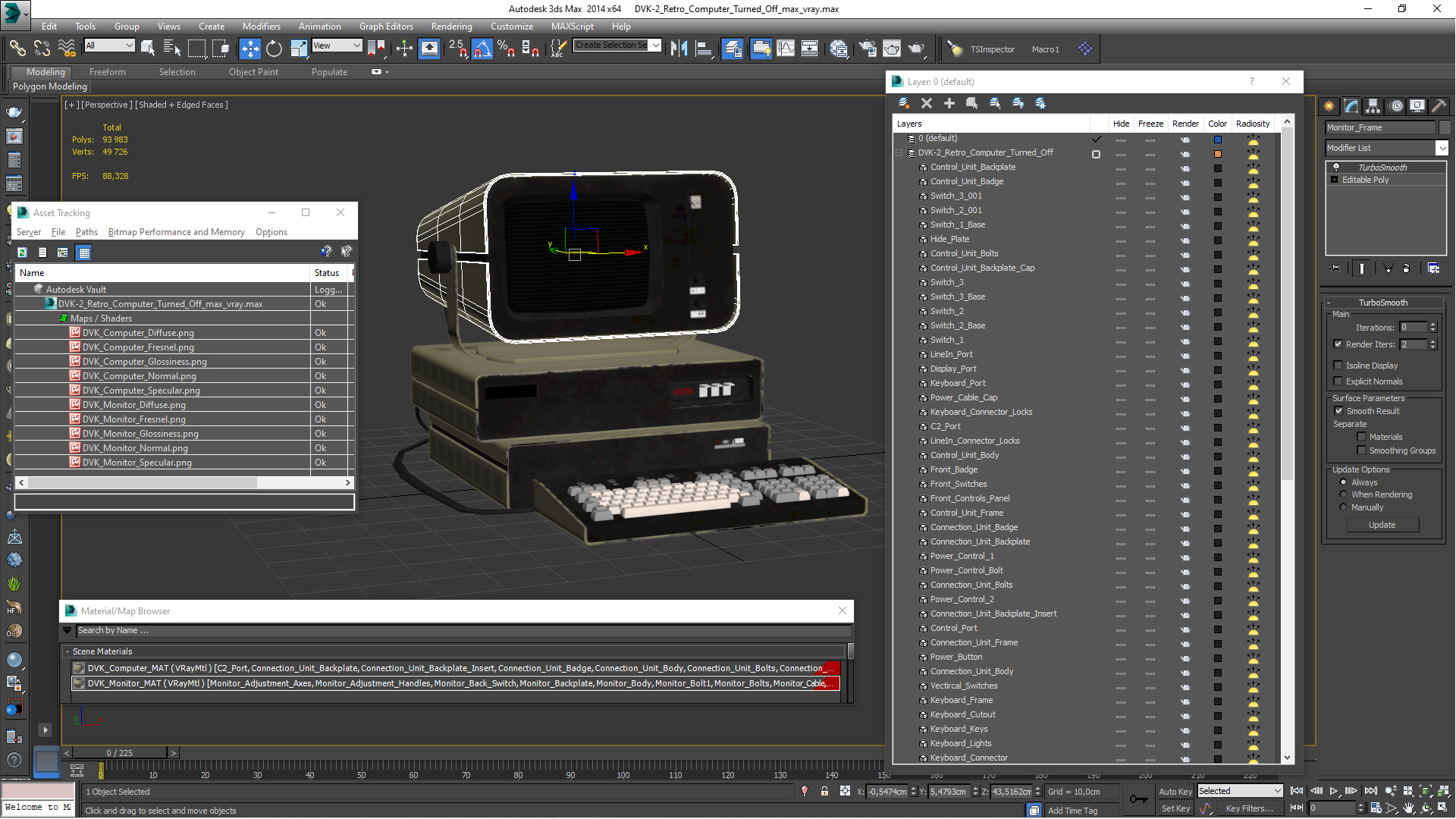
Task: Click the Unlink Selection icon
Action: 42,49
